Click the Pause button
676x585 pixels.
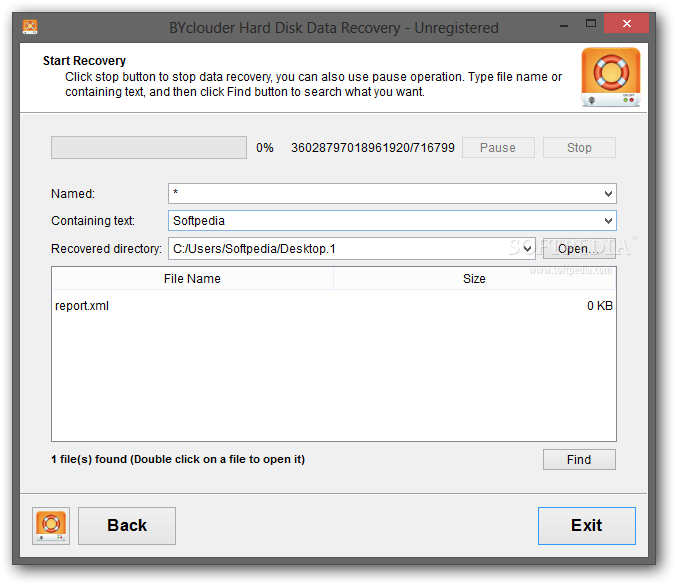tap(498, 148)
